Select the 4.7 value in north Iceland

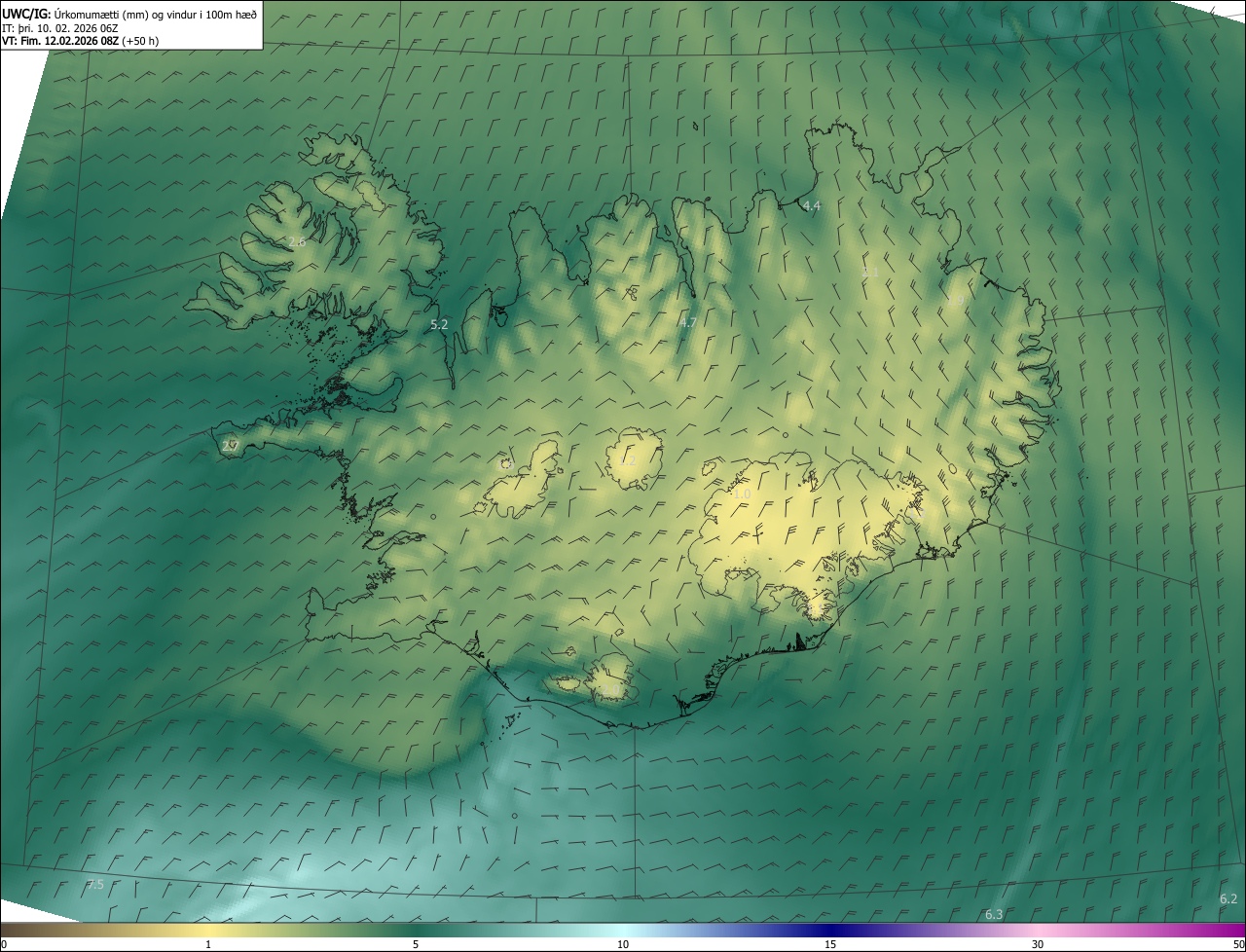coord(688,322)
